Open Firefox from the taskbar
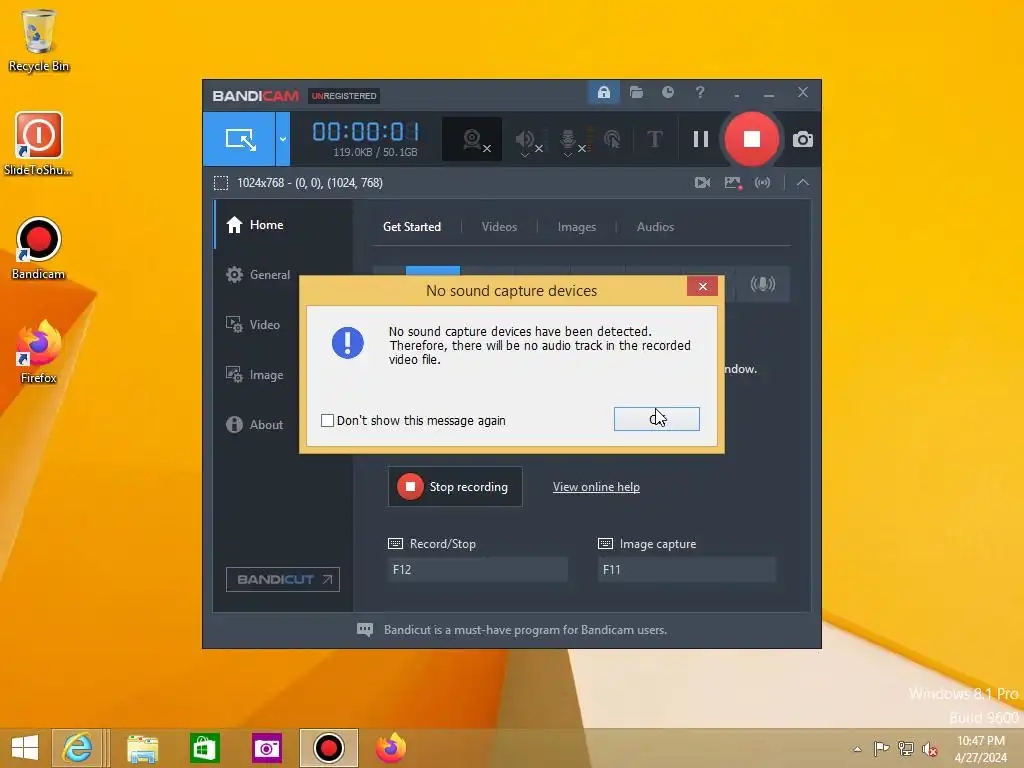 [391, 748]
